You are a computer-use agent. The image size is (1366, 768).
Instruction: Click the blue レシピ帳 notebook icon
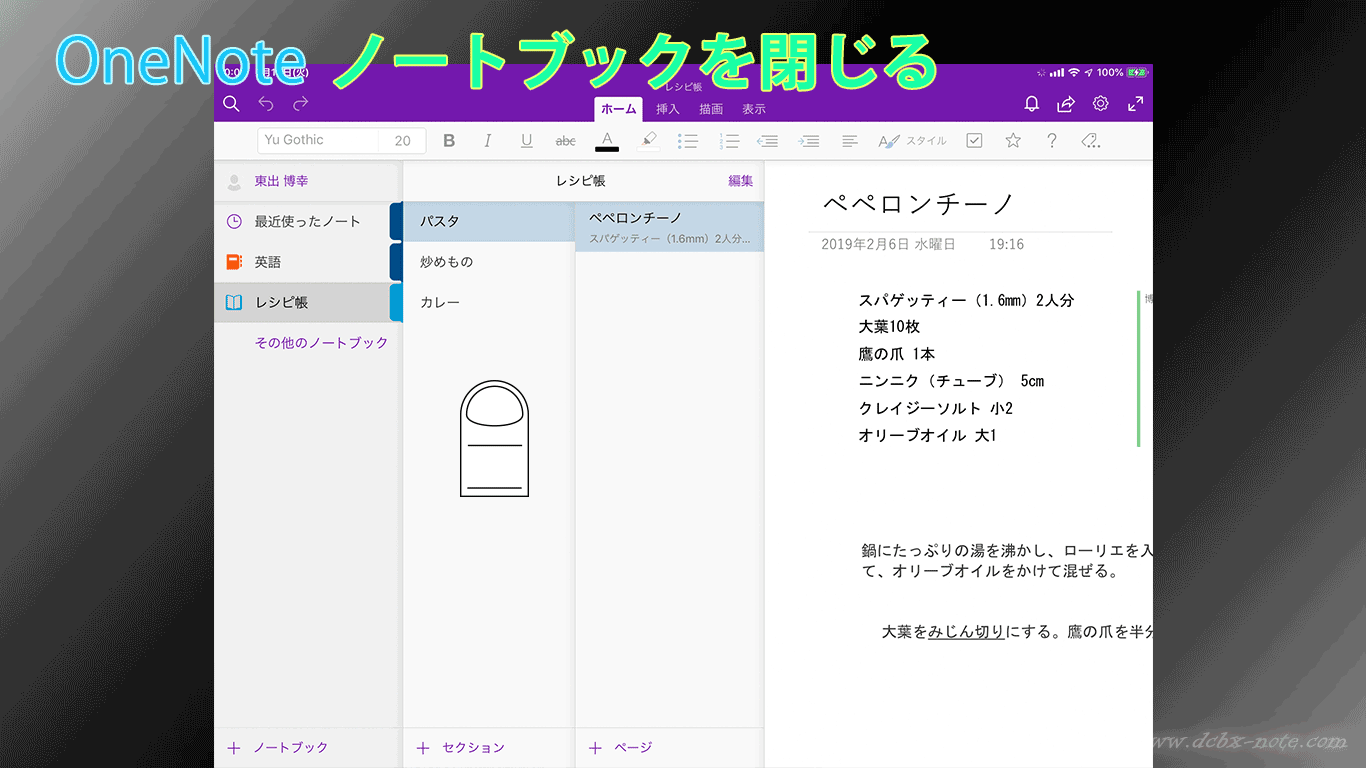tap(234, 303)
